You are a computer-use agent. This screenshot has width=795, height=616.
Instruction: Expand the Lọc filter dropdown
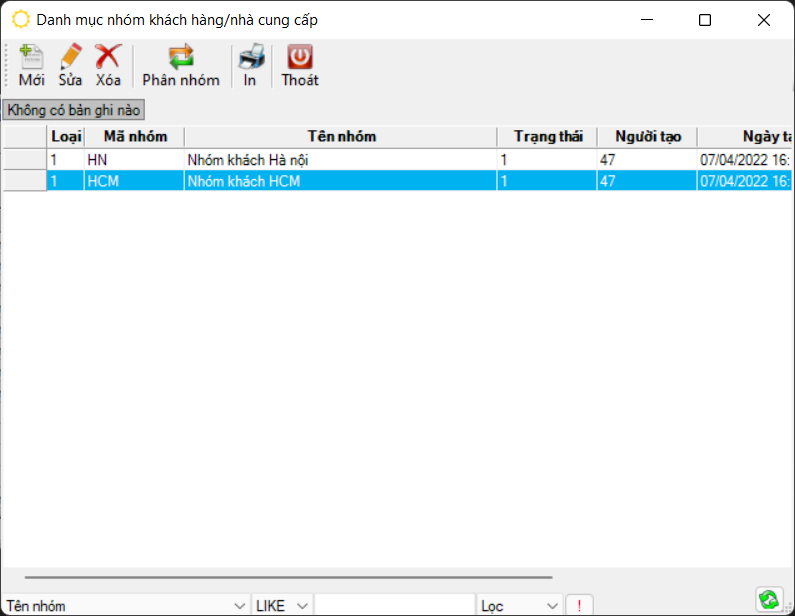[553, 606]
